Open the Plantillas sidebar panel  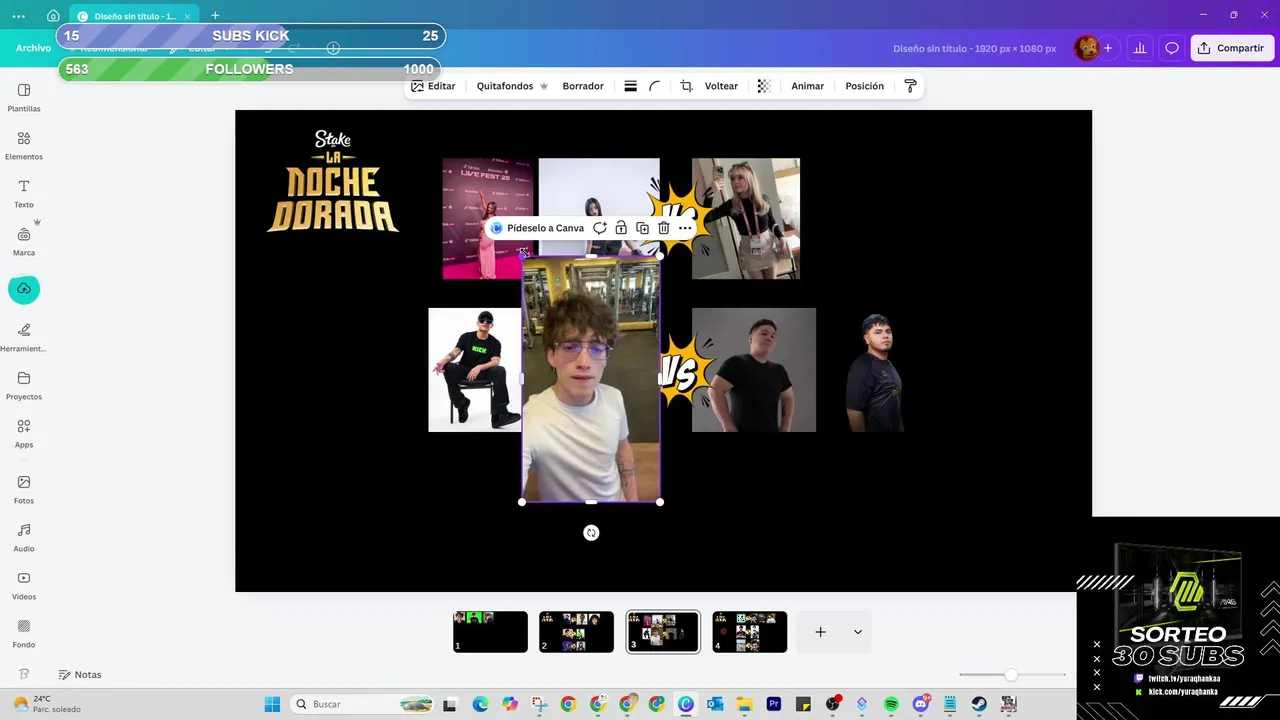tap(24, 97)
